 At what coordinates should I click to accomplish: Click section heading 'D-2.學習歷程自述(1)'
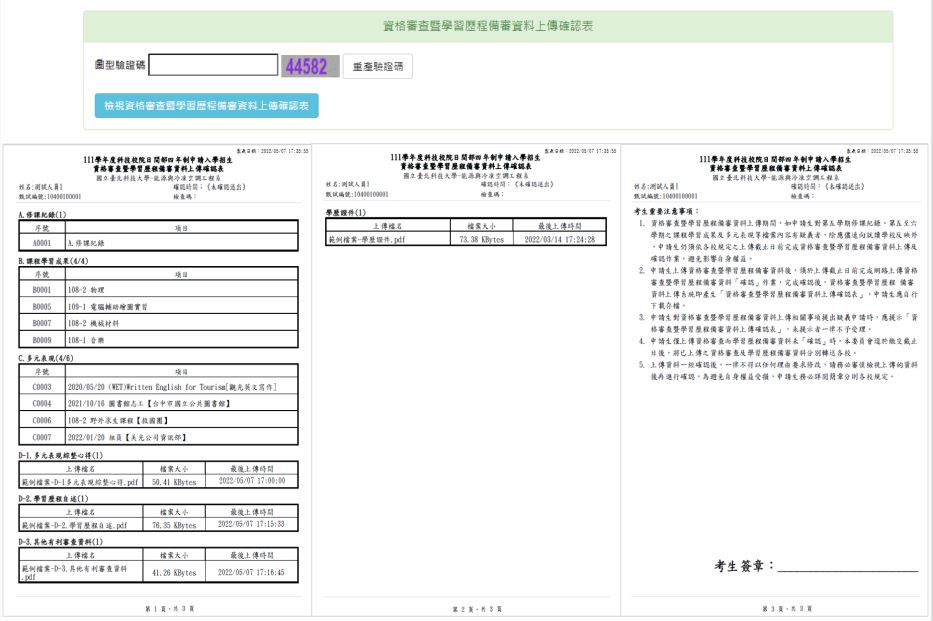point(53,498)
